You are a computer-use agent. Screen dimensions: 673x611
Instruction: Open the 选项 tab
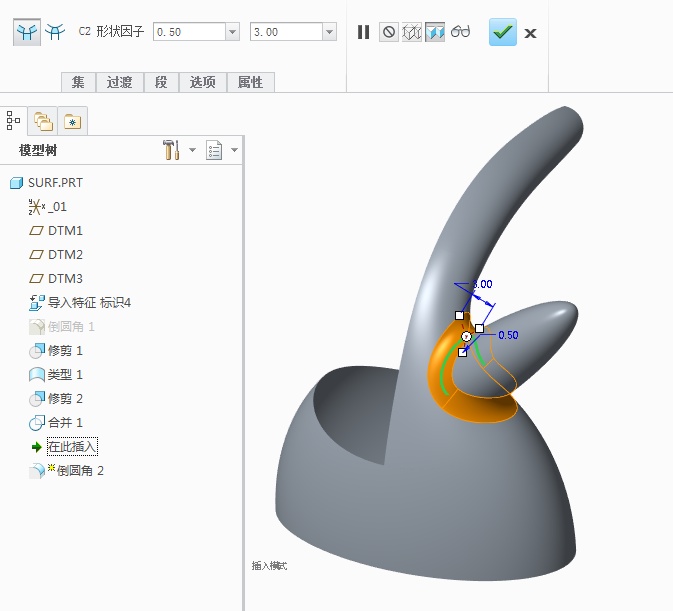[202, 82]
